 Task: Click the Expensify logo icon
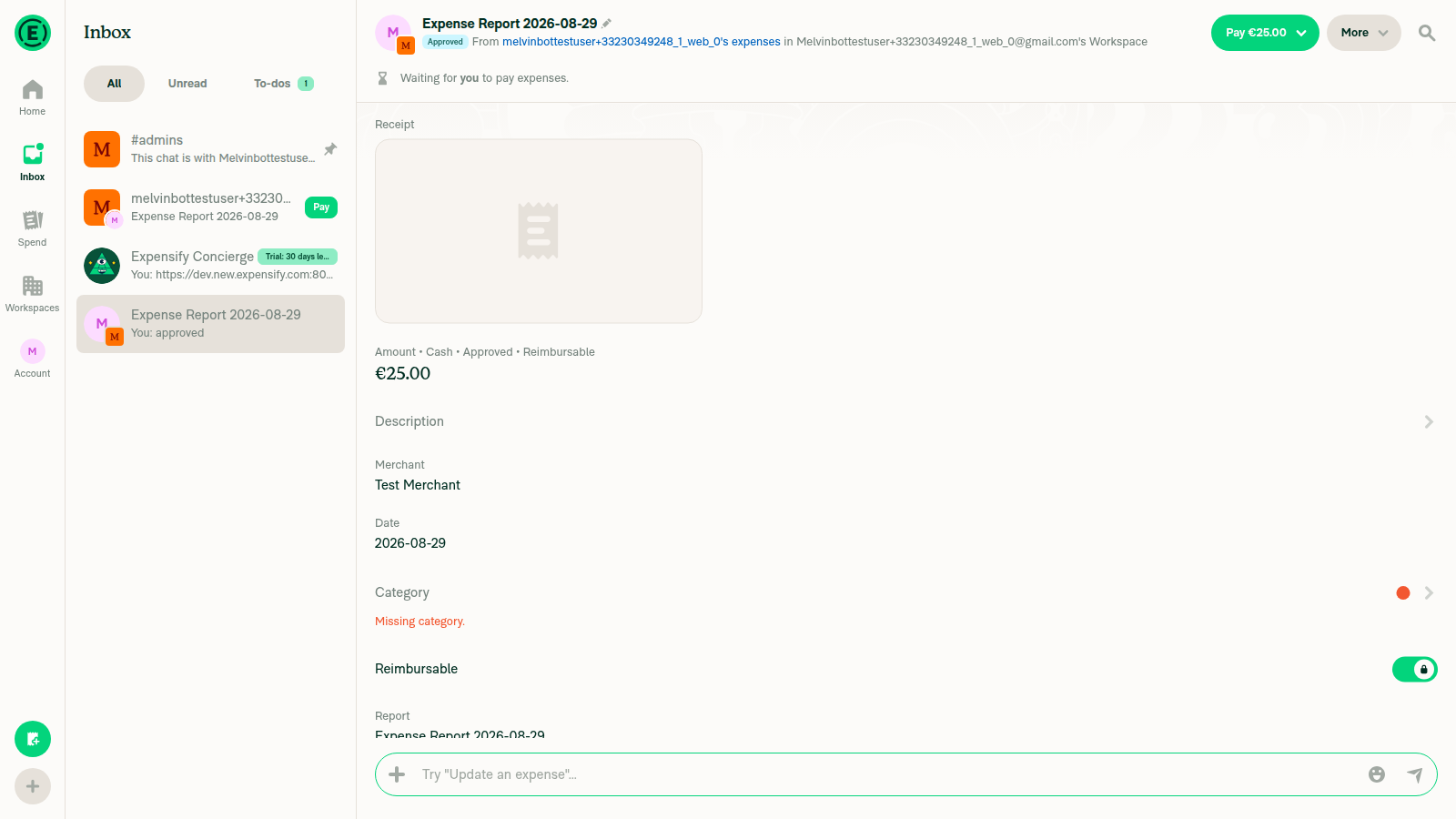(x=33, y=33)
